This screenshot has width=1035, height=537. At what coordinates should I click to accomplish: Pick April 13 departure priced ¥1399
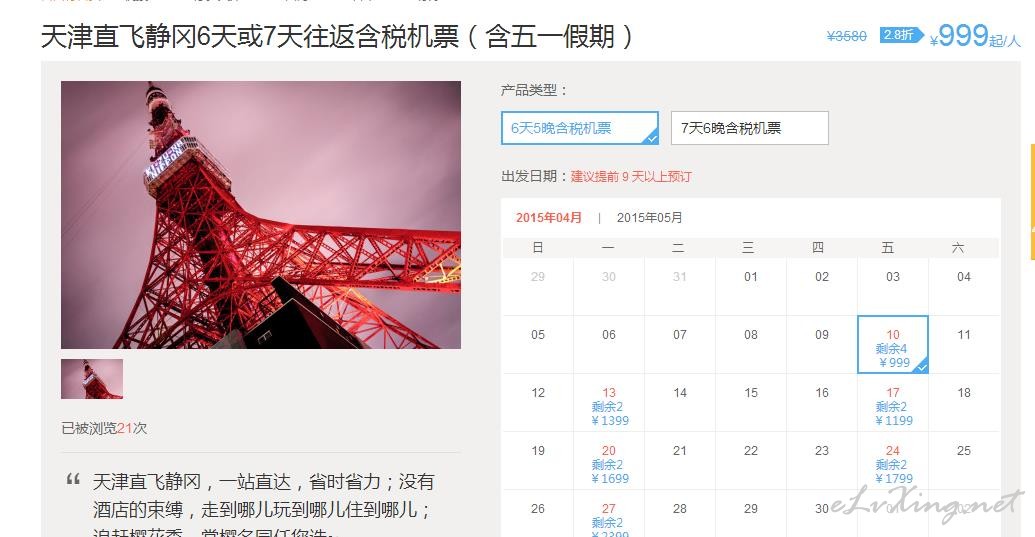point(609,403)
